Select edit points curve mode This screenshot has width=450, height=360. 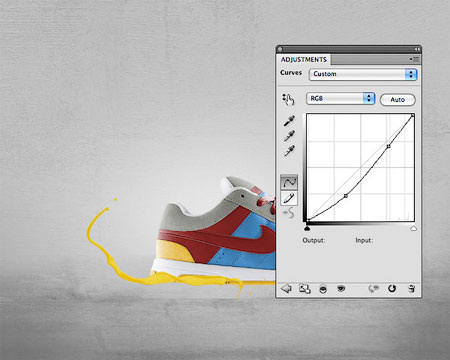[289, 182]
